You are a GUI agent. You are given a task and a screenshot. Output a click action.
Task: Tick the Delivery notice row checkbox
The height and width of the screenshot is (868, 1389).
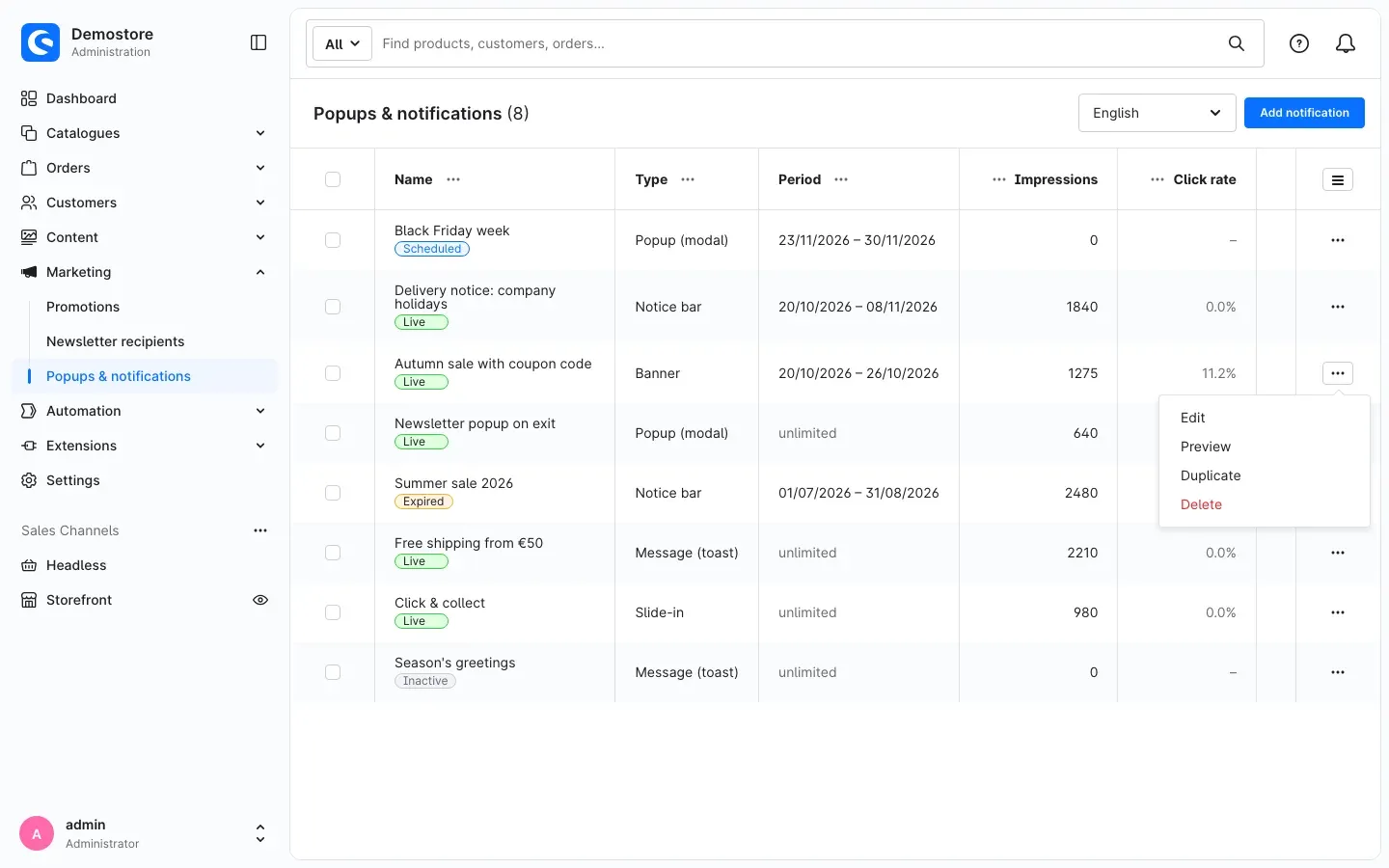click(333, 307)
